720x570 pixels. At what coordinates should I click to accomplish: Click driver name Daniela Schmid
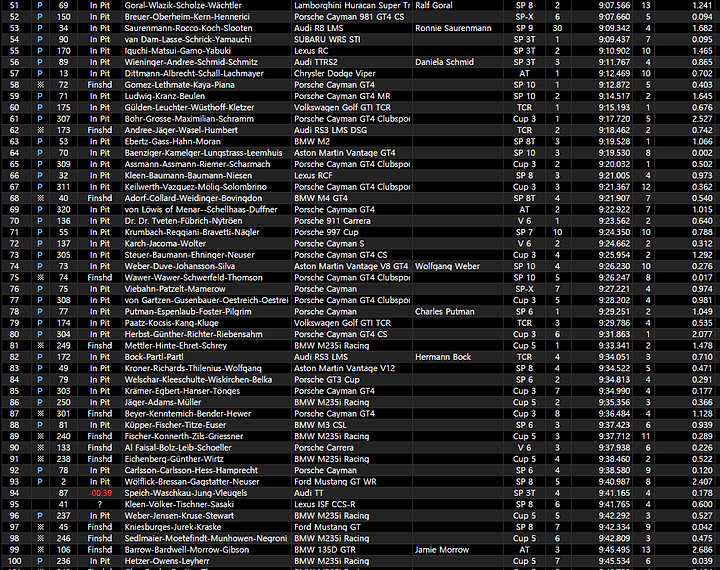(444, 62)
